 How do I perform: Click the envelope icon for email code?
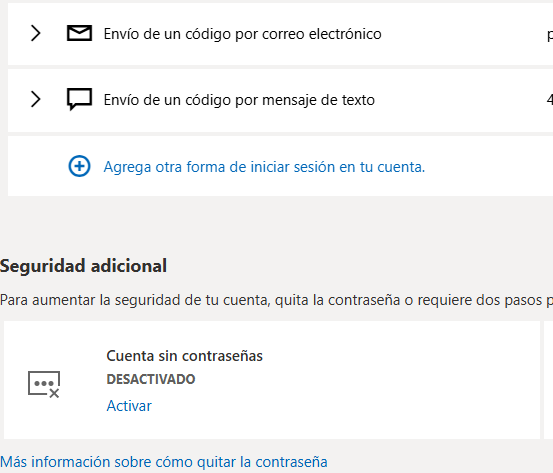click(79, 33)
